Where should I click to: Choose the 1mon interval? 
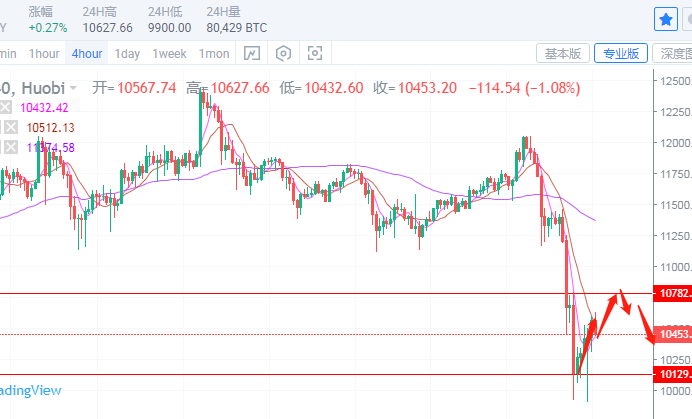pos(214,54)
